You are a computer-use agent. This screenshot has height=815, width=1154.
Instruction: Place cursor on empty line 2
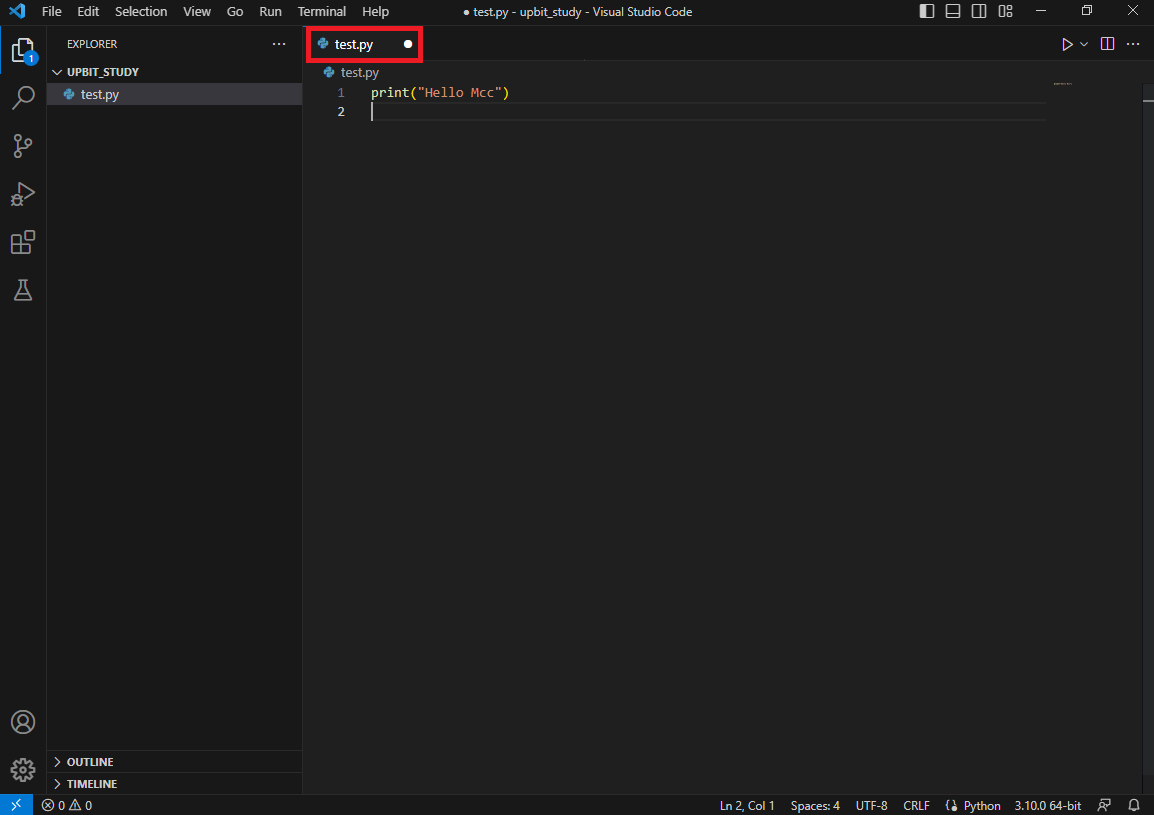click(707, 112)
